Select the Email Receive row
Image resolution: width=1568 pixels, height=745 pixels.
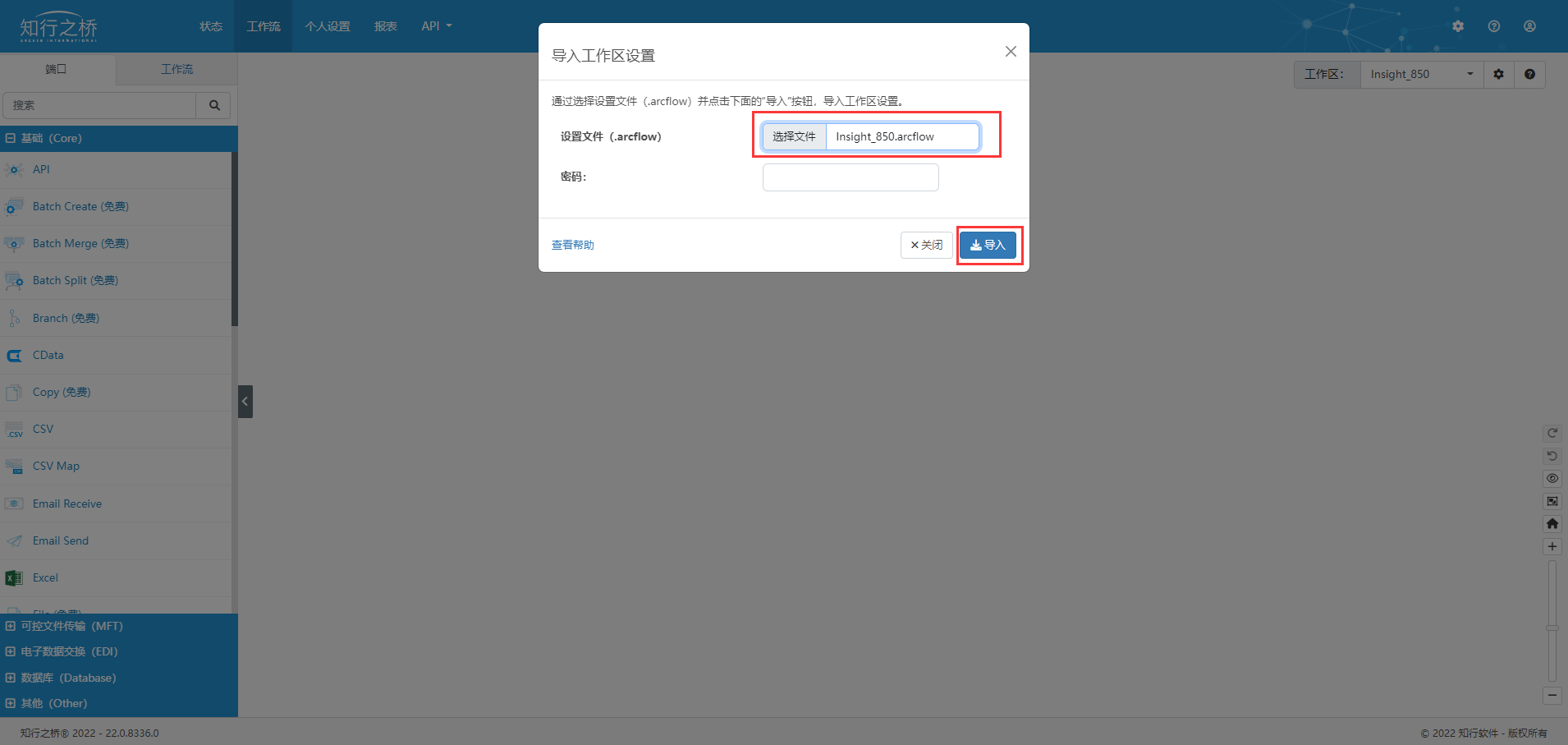click(x=116, y=504)
